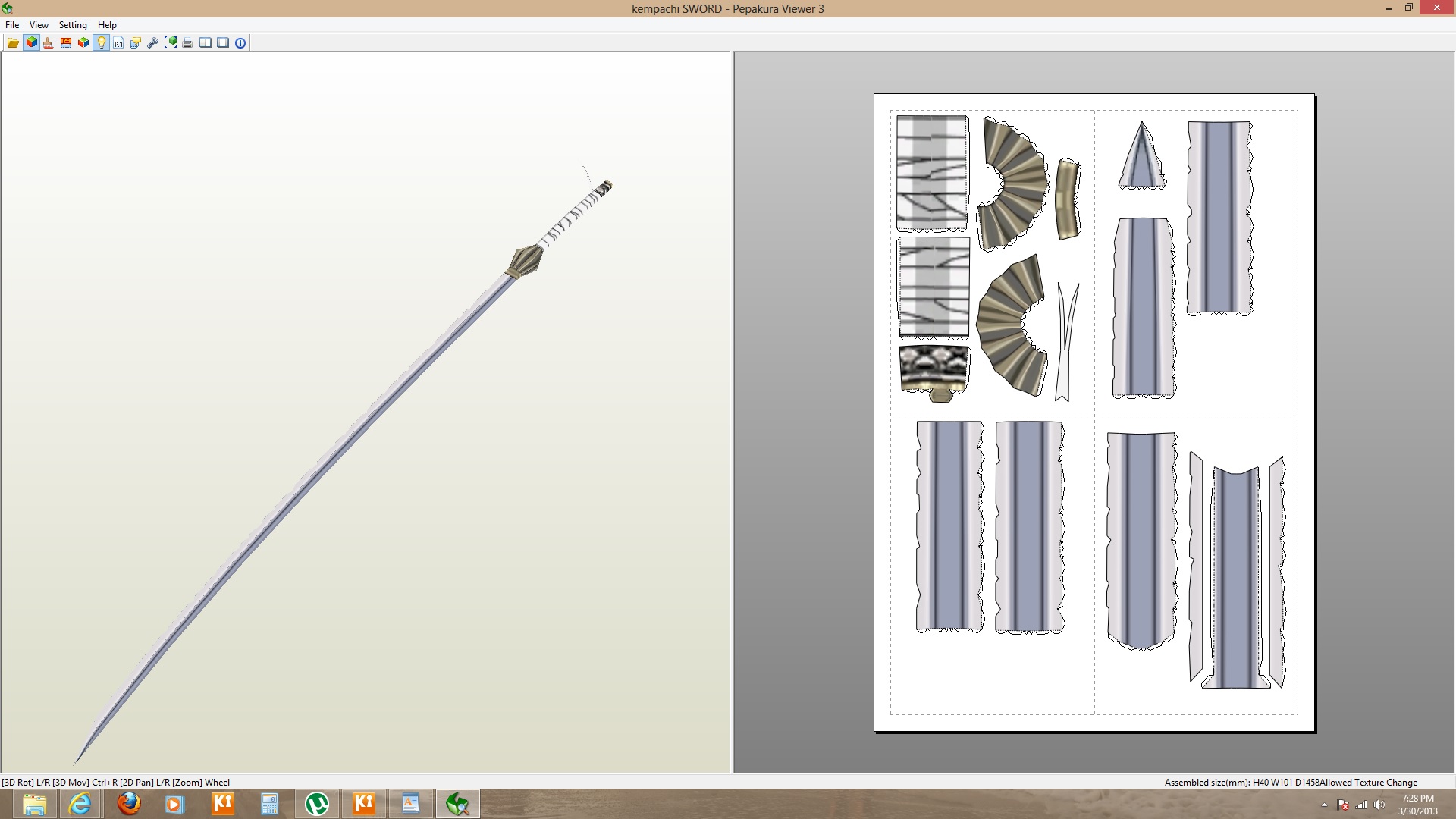The image size is (1456, 819).
Task: Open the File menu
Action: coord(12,24)
